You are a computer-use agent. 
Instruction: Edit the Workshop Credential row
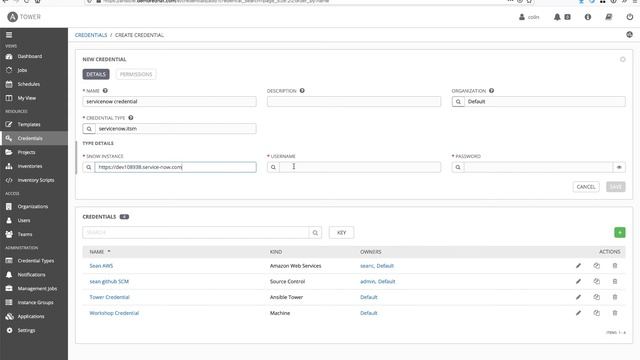pos(578,313)
